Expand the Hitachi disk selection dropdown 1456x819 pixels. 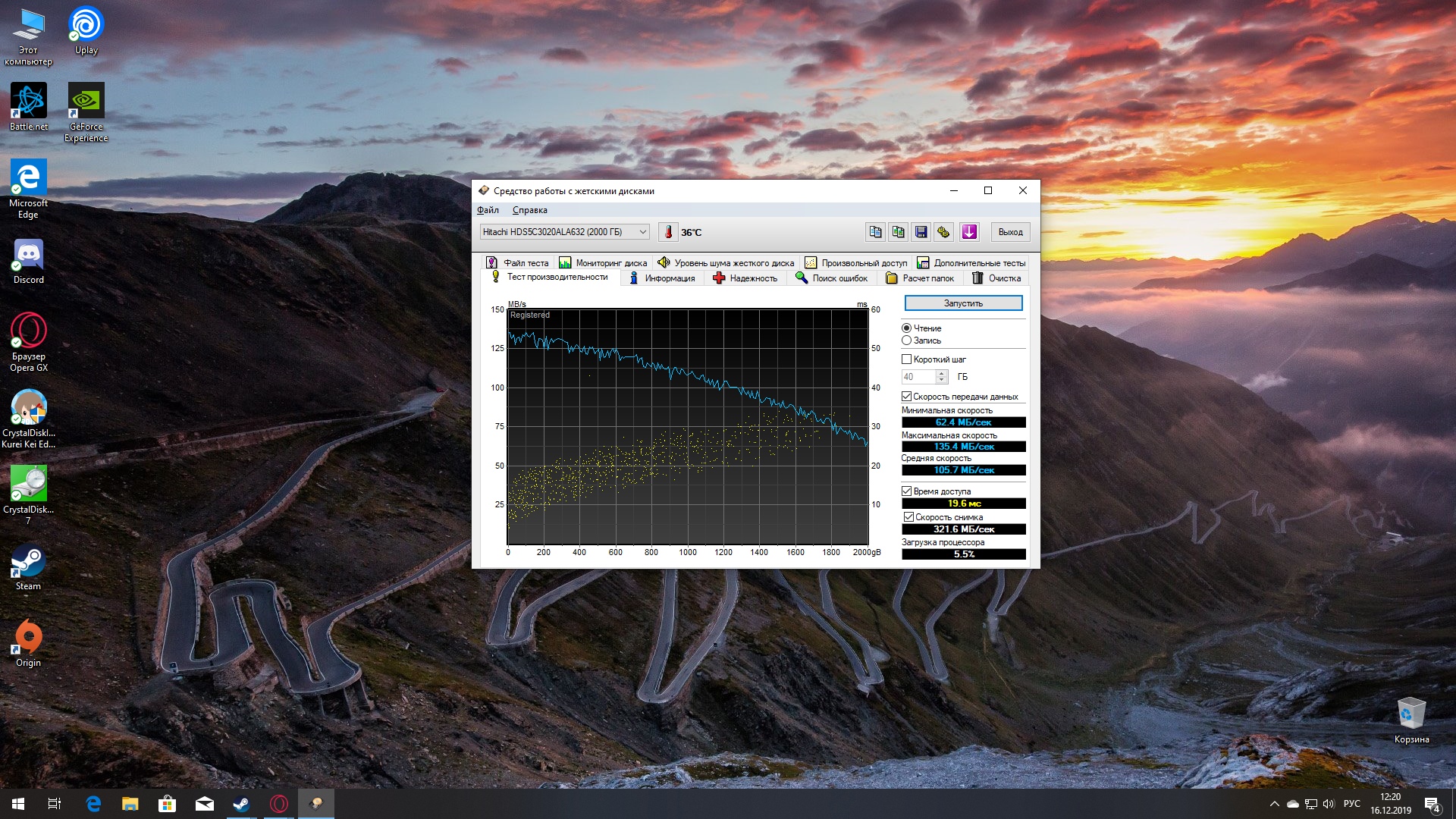[642, 232]
